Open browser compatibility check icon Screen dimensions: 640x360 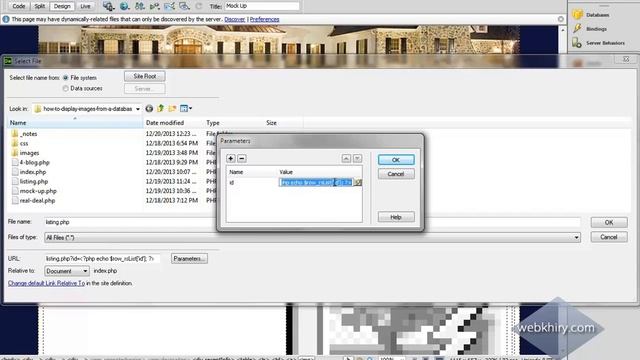169,6
